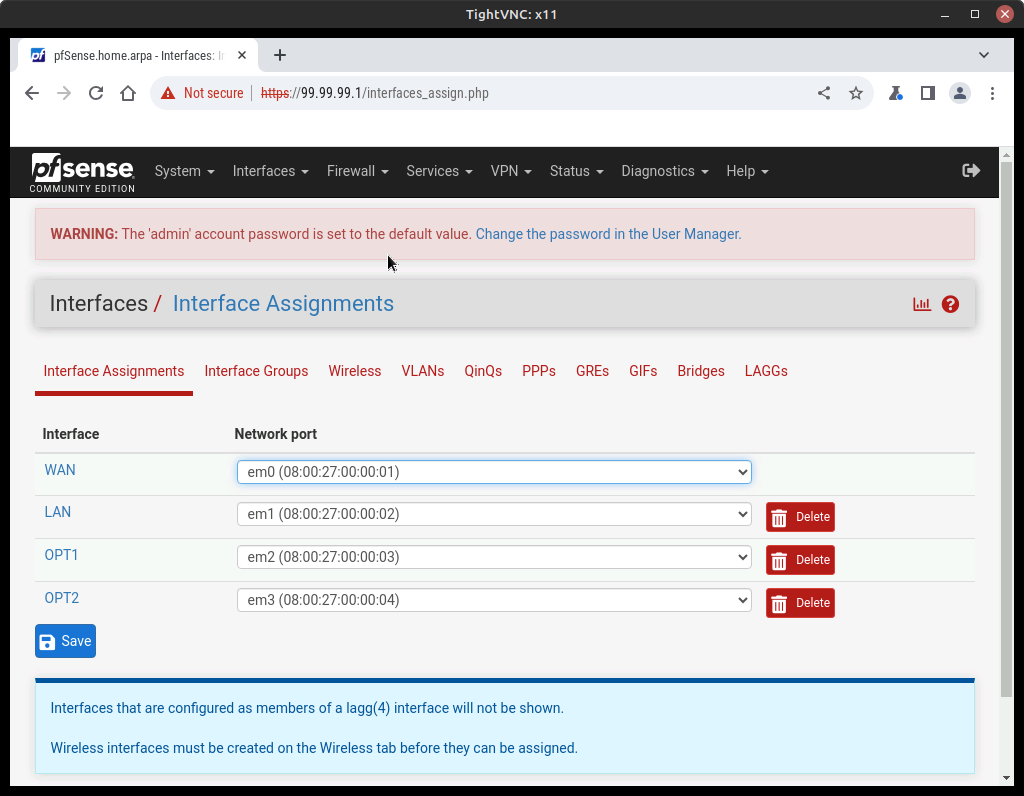Click Change the password in User Manager link
Screen dimensions: 1024x796
pyautogui.click(x=608, y=234)
